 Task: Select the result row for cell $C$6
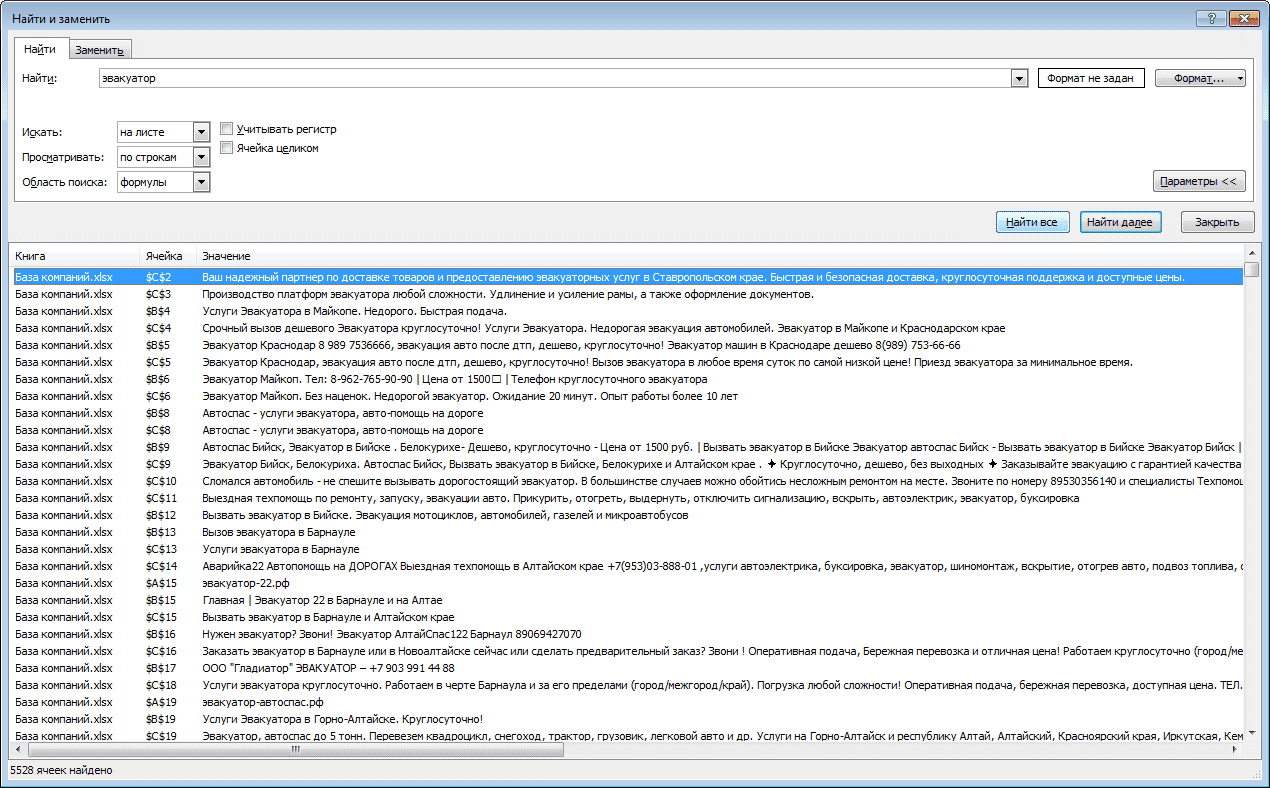[x=627, y=396]
